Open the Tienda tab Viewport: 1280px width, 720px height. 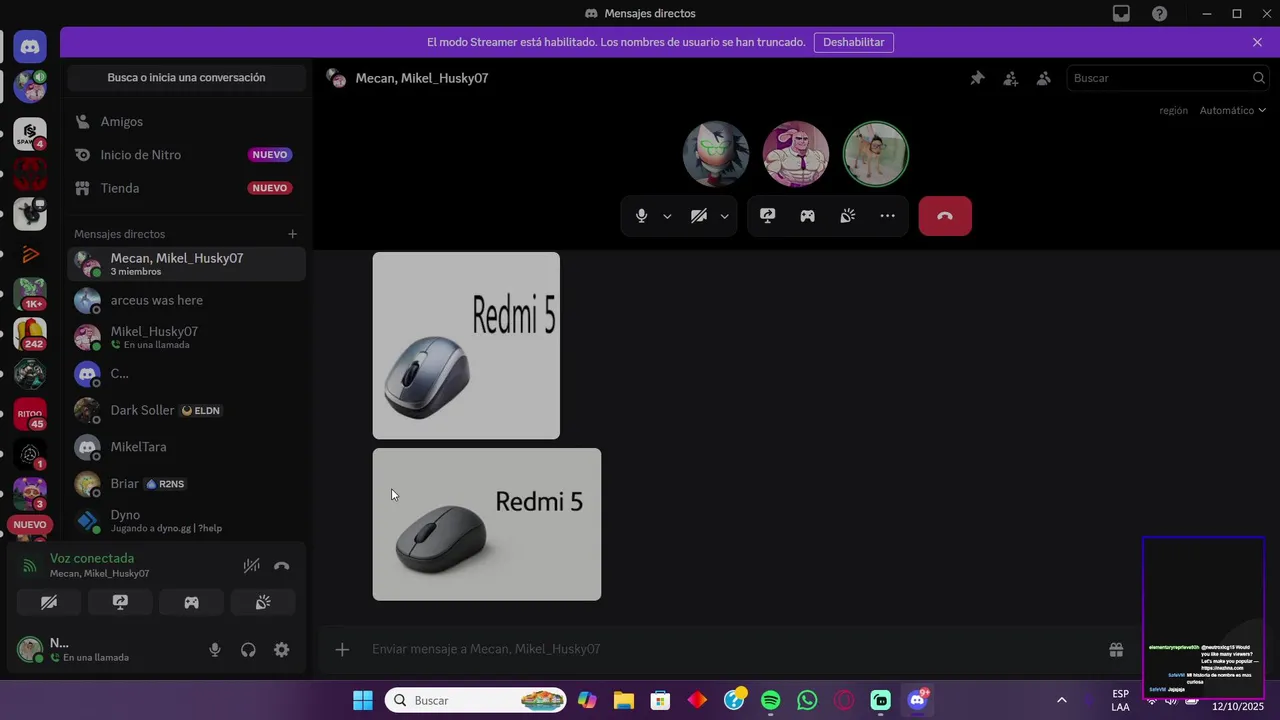pyautogui.click(x=187, y=188)
